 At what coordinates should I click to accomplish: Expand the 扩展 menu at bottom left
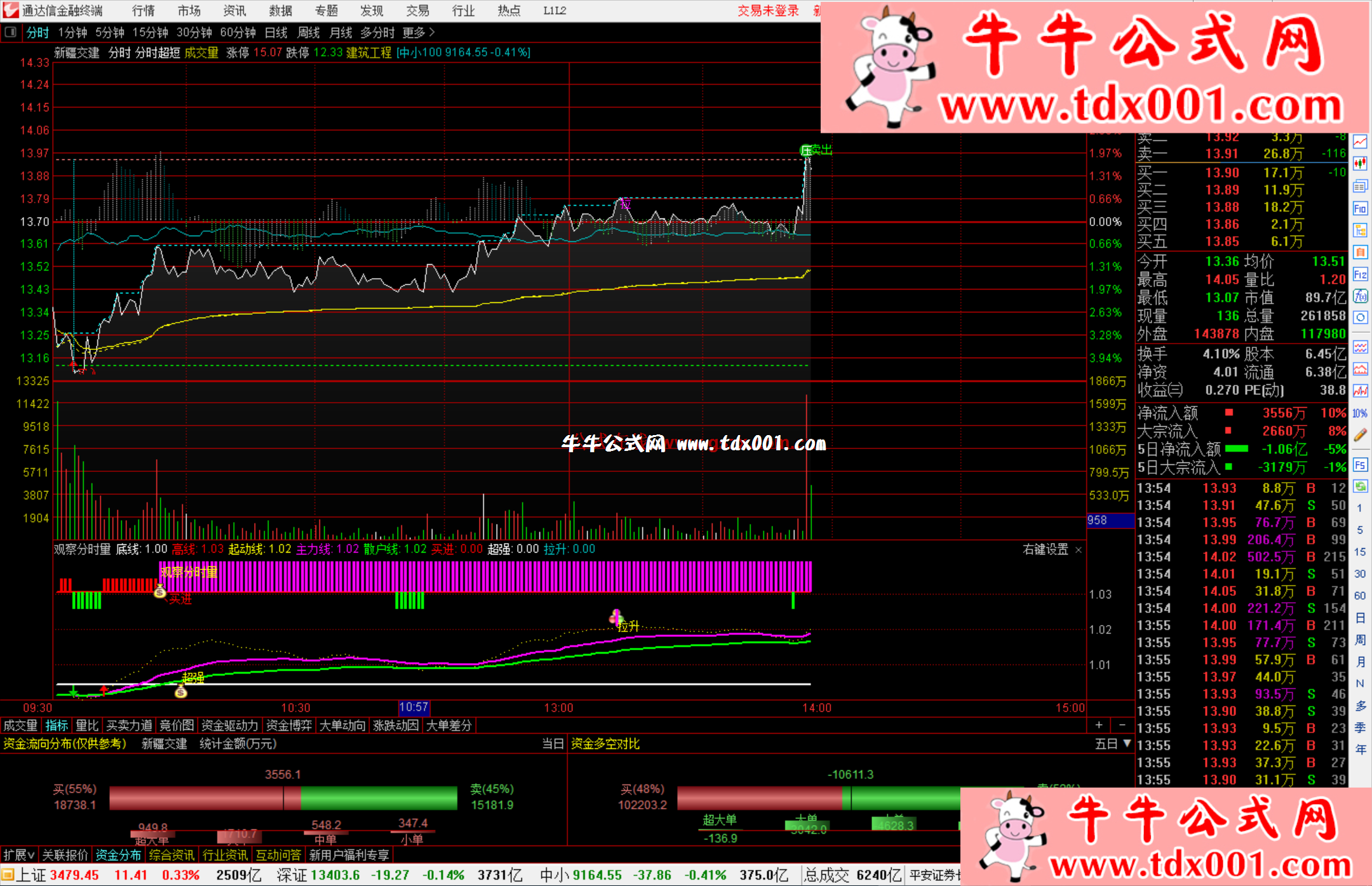(18, 855)
